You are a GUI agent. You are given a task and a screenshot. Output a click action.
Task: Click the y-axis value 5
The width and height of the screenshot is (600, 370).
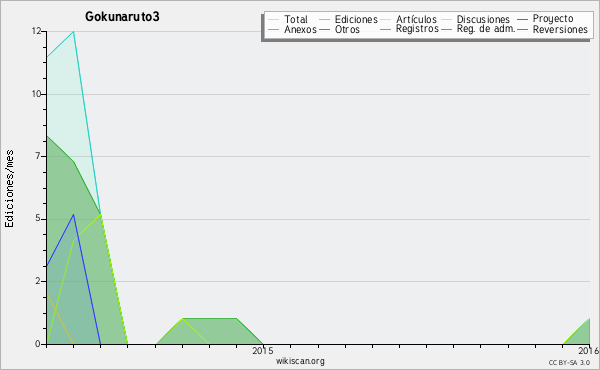pyautogui.click(x=38, y=218)
